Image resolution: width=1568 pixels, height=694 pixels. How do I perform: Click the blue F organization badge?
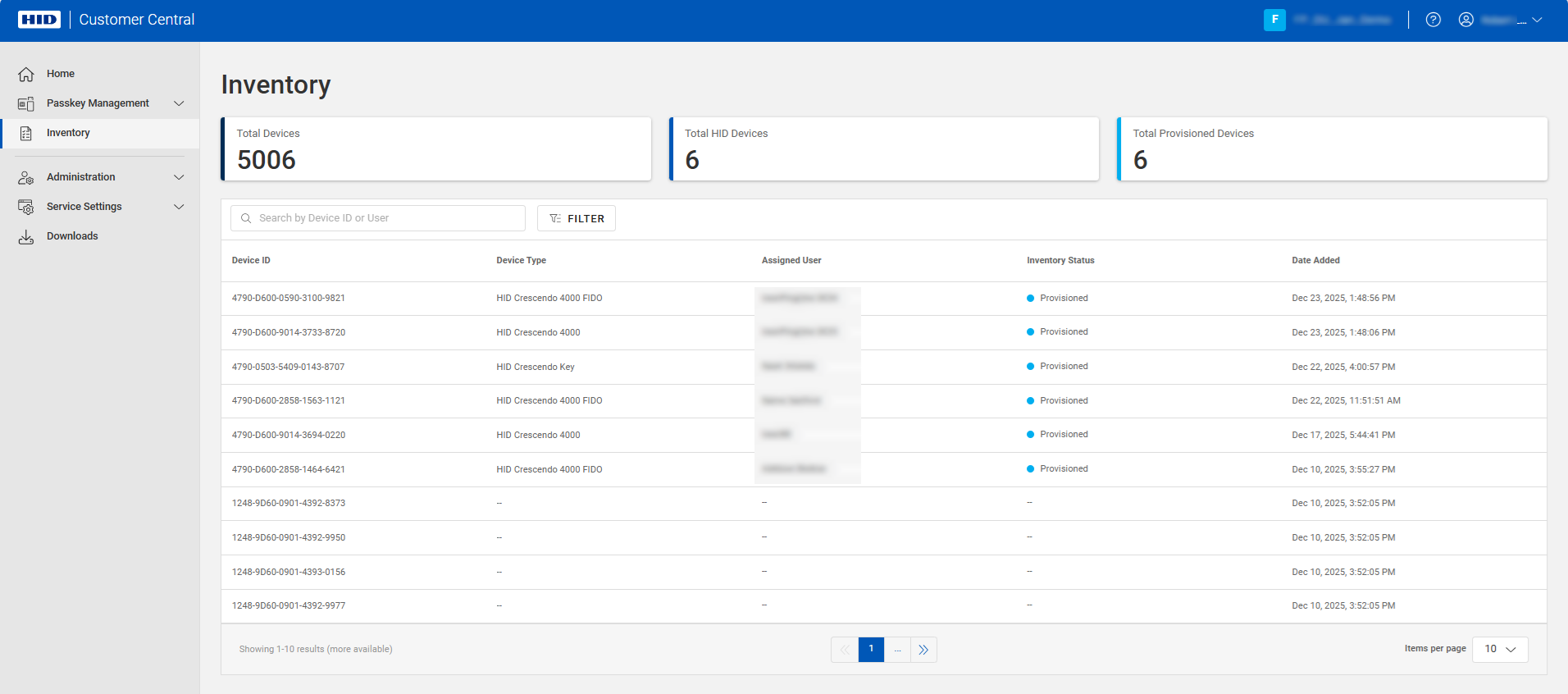pyautogui.click(x=1274, y=20)
